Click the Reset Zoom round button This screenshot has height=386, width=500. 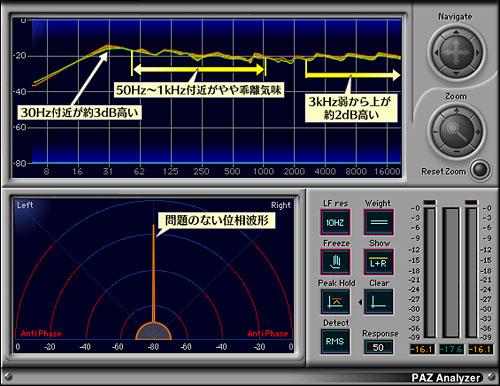tap(480, 170)
